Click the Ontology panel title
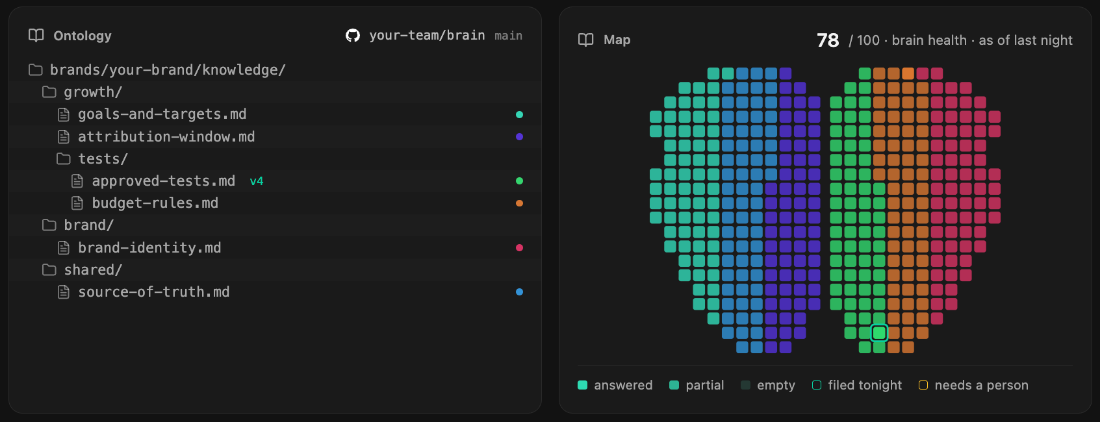The image size is (1100, 422). click(x=82, y=36)
